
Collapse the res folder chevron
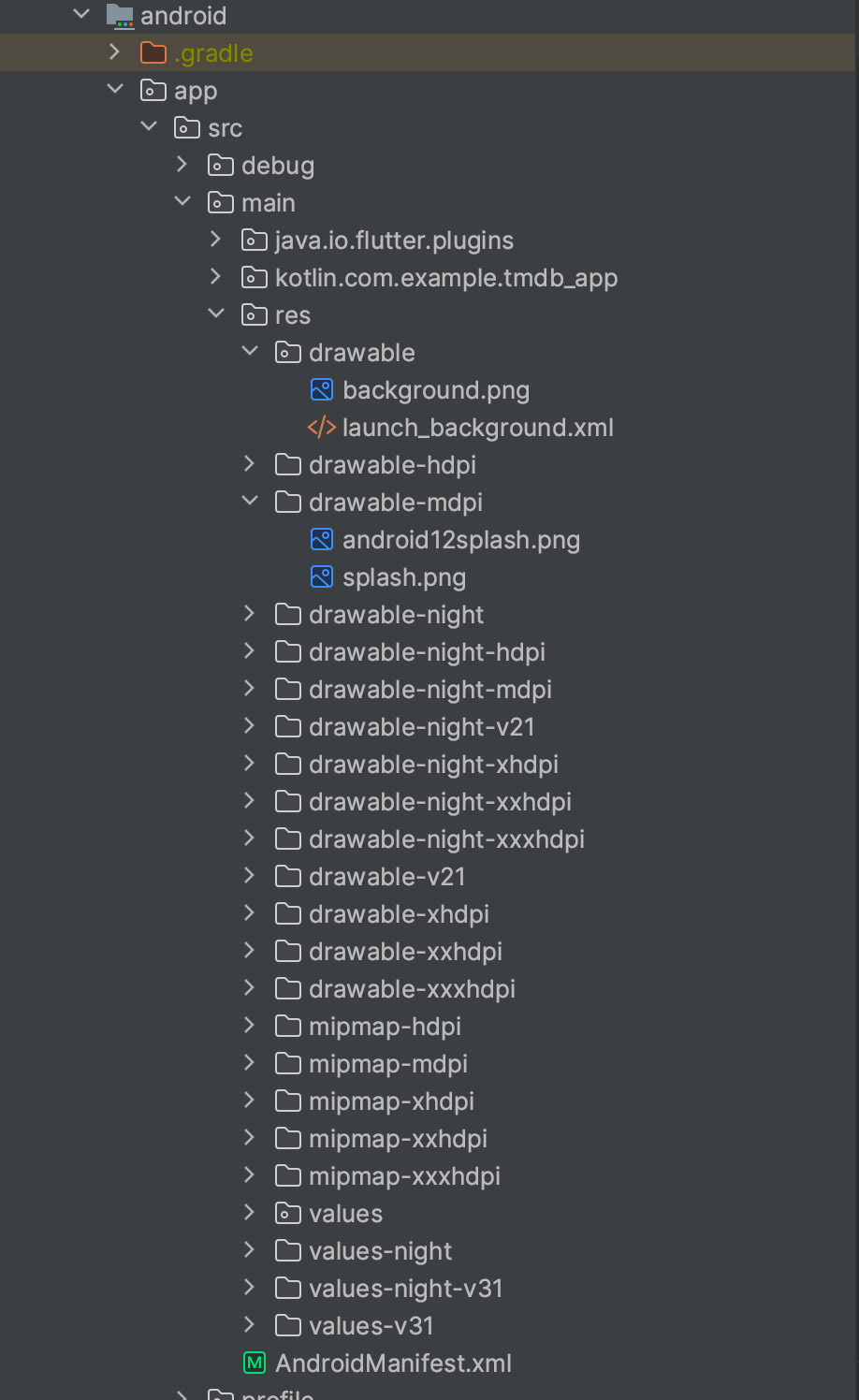click(x=216, y=314)
